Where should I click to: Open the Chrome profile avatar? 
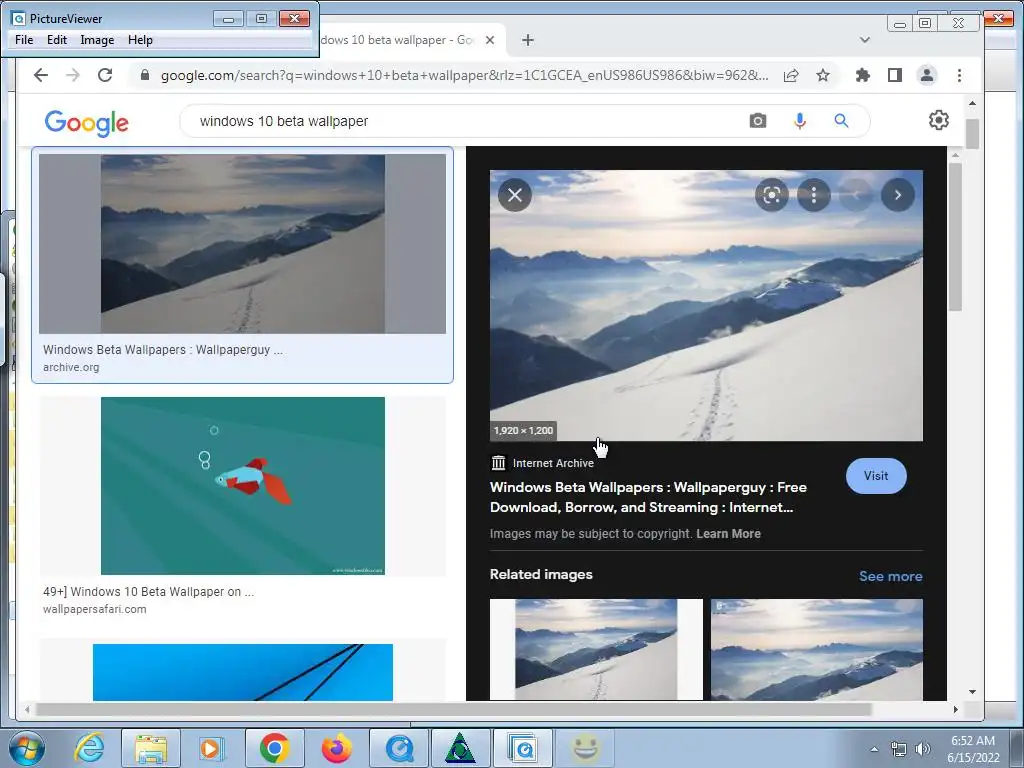click(927, 75)
